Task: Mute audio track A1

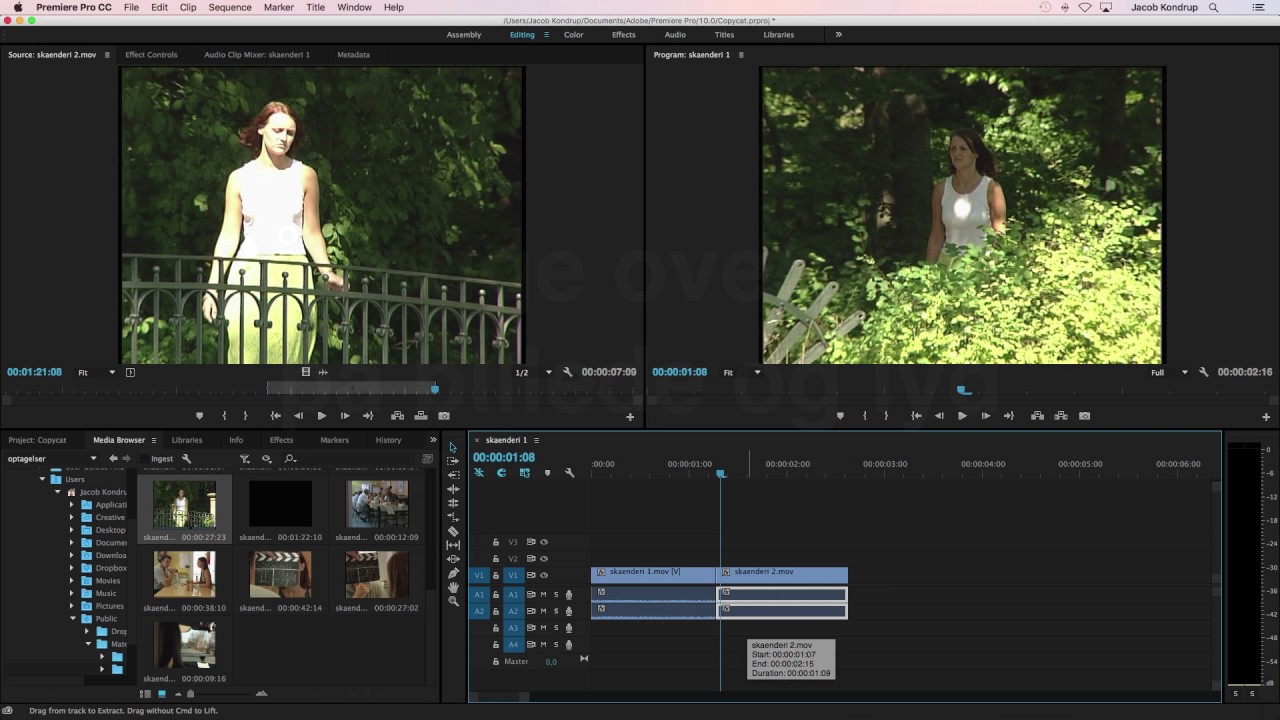Action: (x=543, y=594)
